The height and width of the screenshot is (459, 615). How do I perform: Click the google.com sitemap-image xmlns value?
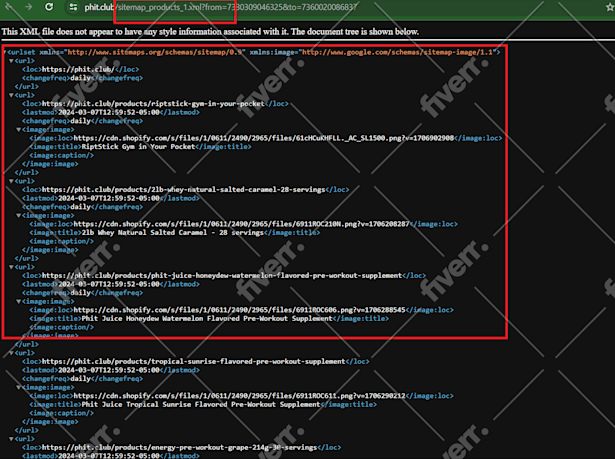click(397, 52)
